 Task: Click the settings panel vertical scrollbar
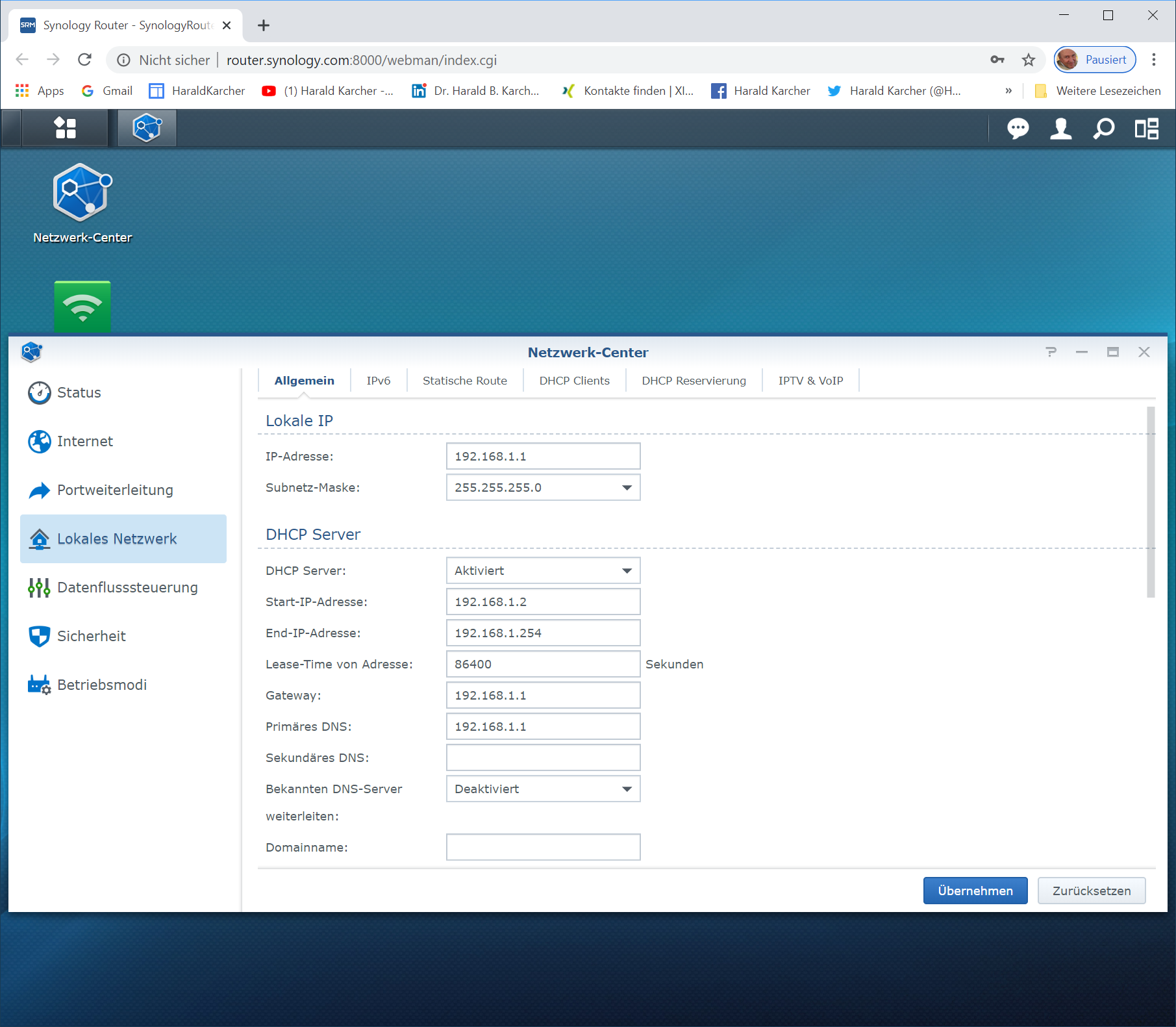(1151, 501)
